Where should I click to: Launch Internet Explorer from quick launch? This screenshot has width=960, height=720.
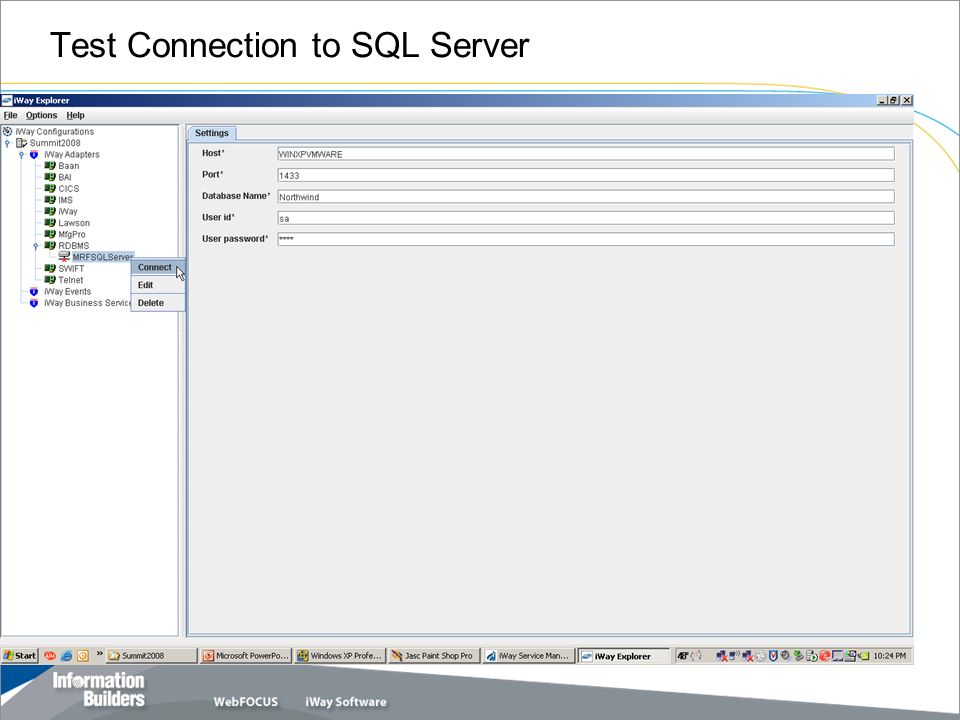[66, 656]
